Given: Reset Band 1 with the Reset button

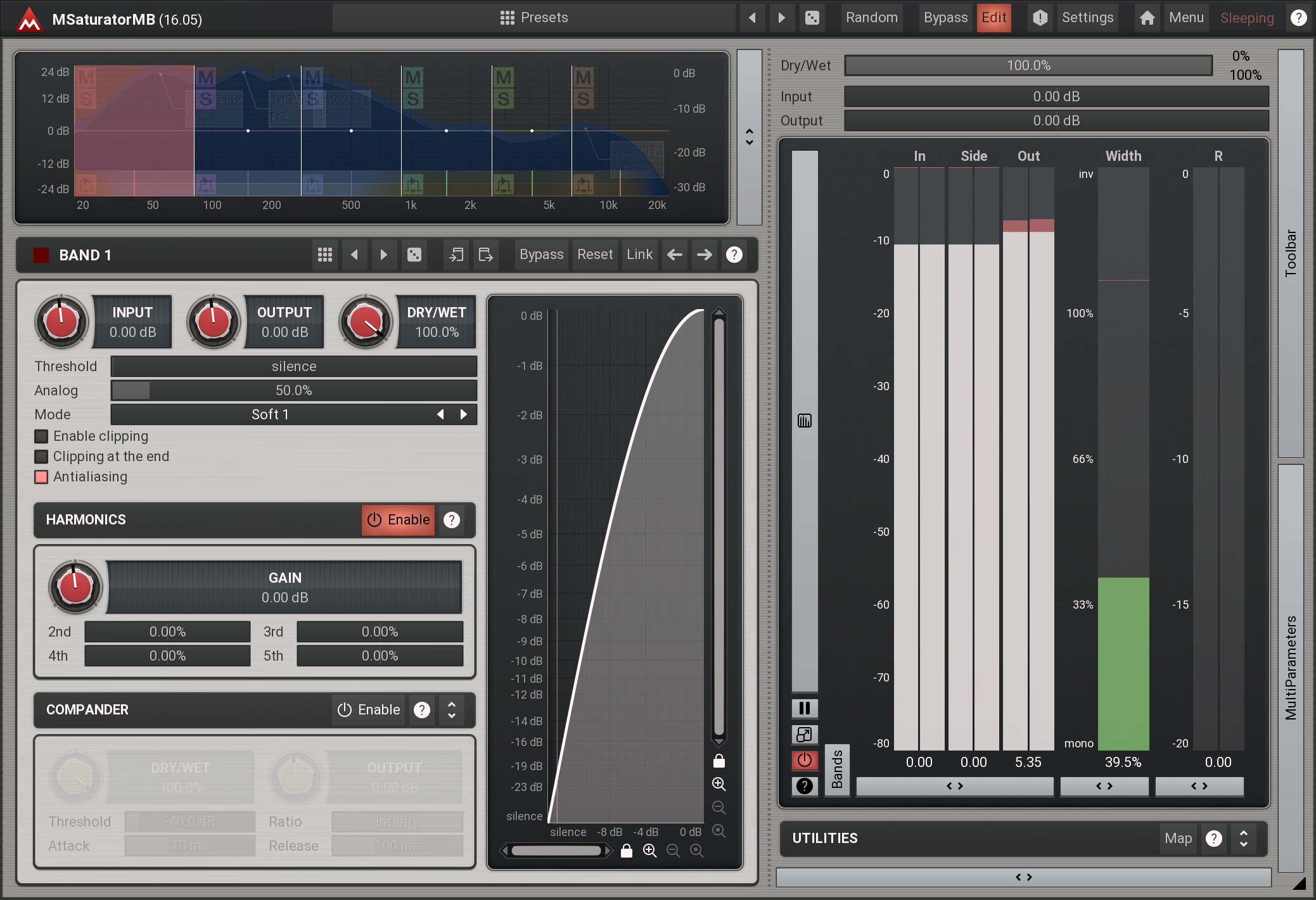Looking at the screenshot, I should (595, 255).
